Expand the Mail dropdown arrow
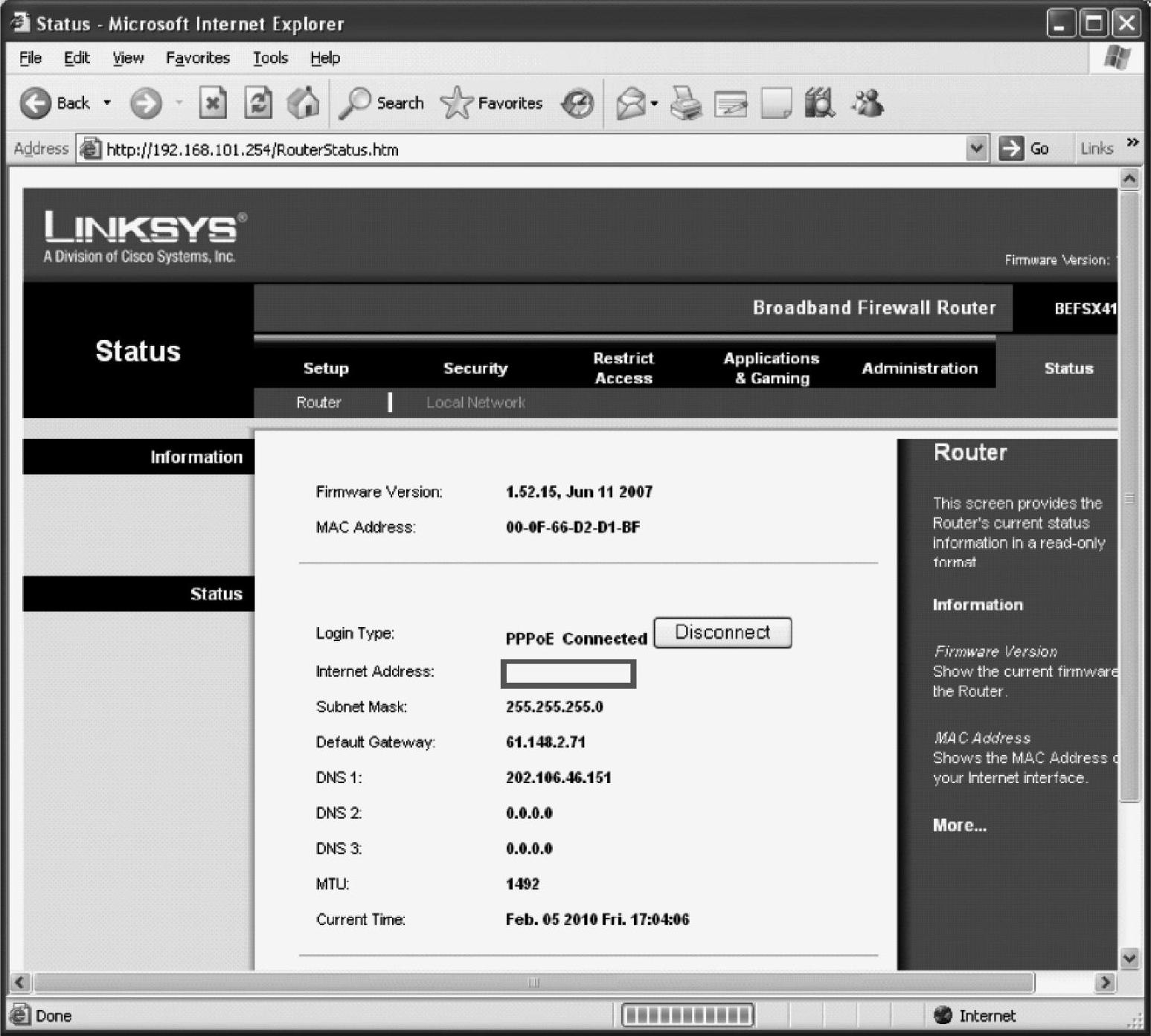This screenshot has width=1151, height=1036. tap(654, 103)
